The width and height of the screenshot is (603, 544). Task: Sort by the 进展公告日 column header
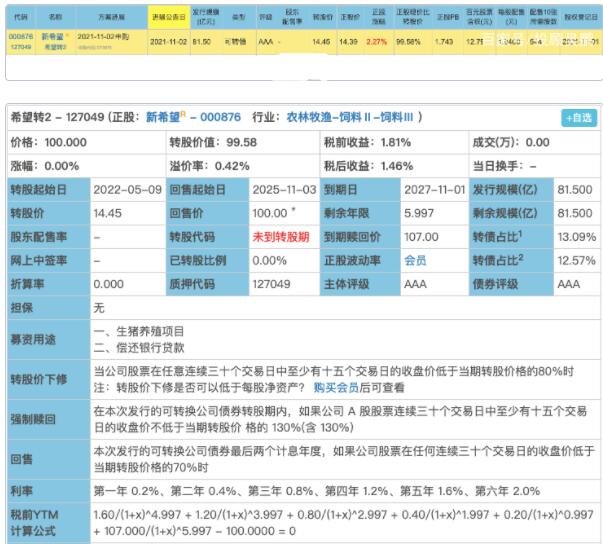pyautogui.click(x=168, y=17)
